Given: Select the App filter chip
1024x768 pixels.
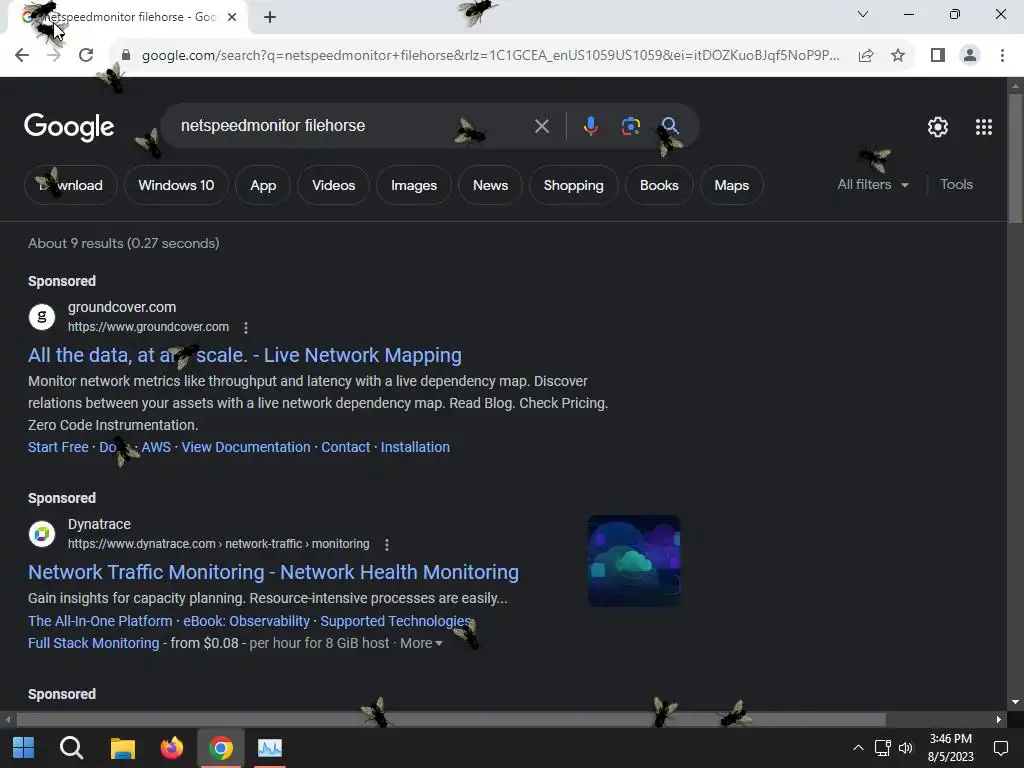Looking at the screenshot, I should coord(263,185).
